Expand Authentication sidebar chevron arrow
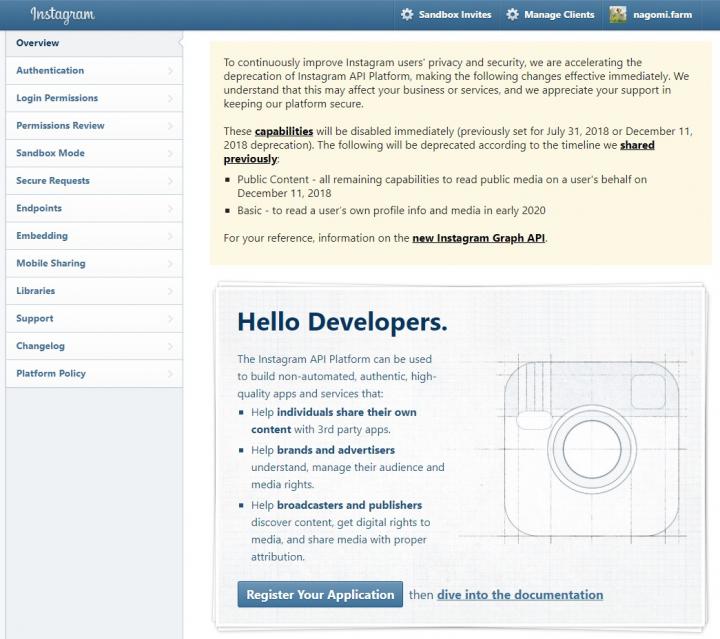The width and height of the screenshot is (720, 639). 171,71
